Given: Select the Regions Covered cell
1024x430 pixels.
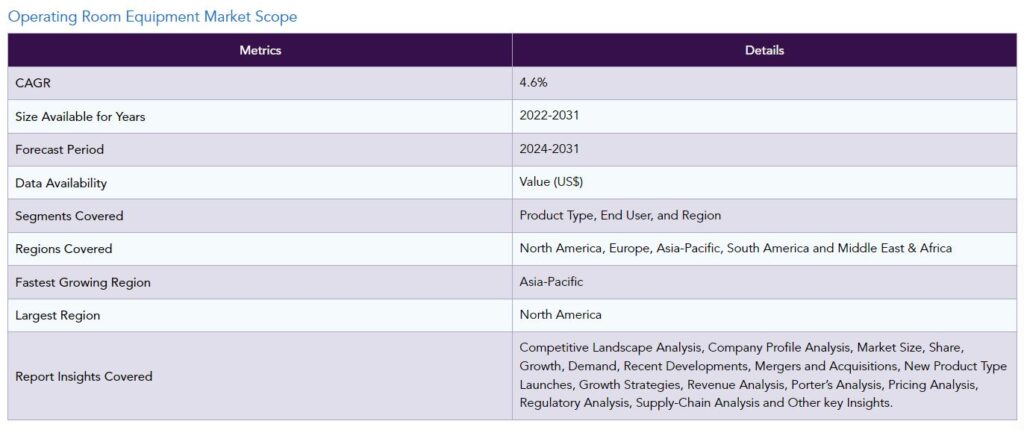Looking at the screenshot, I should 260,249.
